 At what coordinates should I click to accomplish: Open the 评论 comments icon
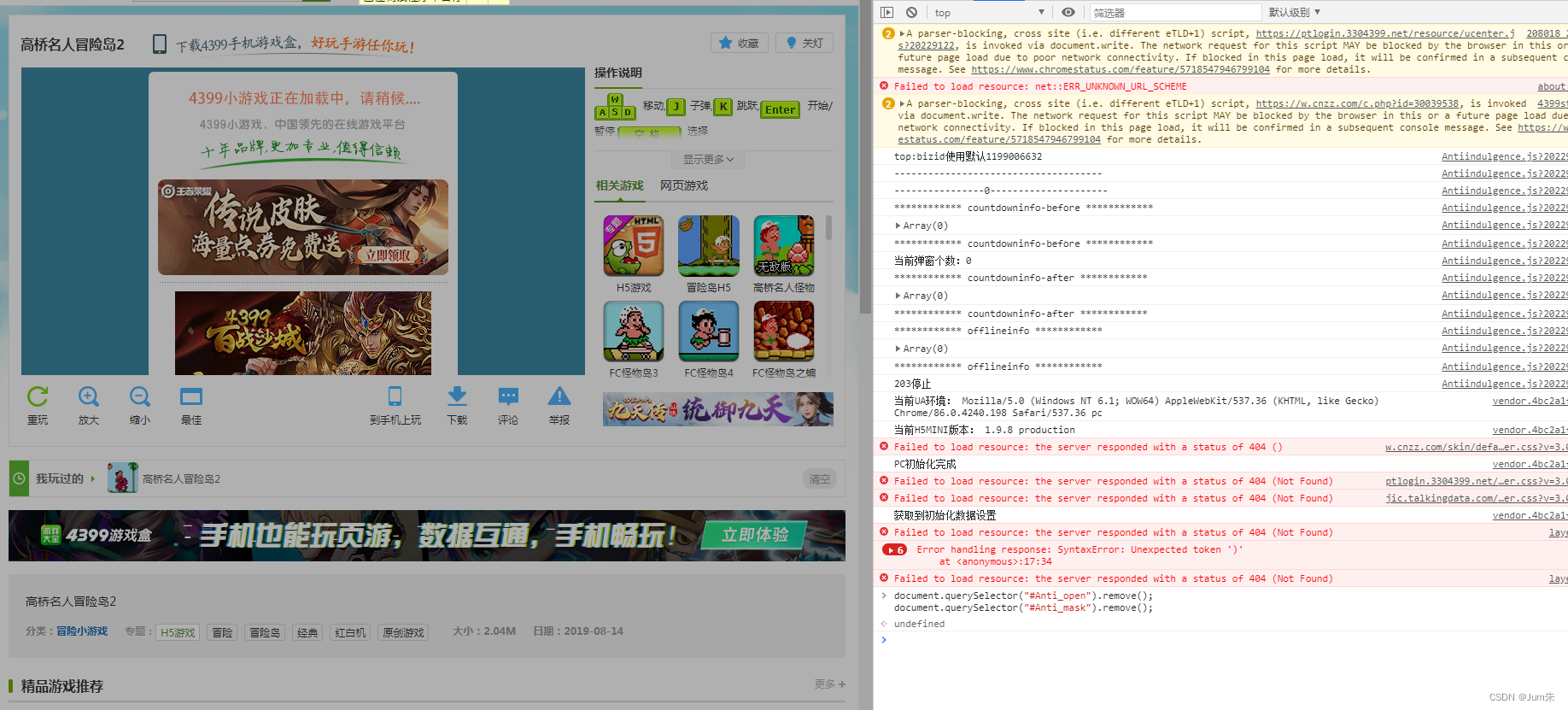[x=508, y=396]
